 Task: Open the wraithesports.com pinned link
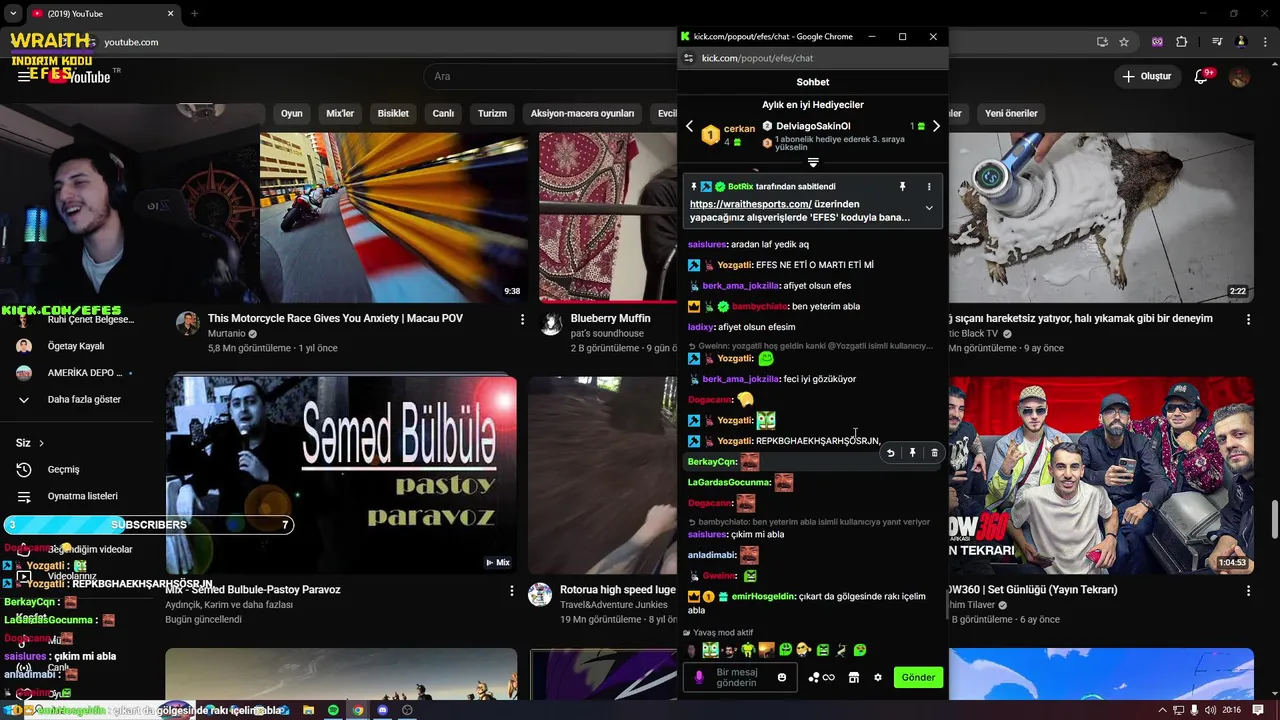tap(750, 204)
